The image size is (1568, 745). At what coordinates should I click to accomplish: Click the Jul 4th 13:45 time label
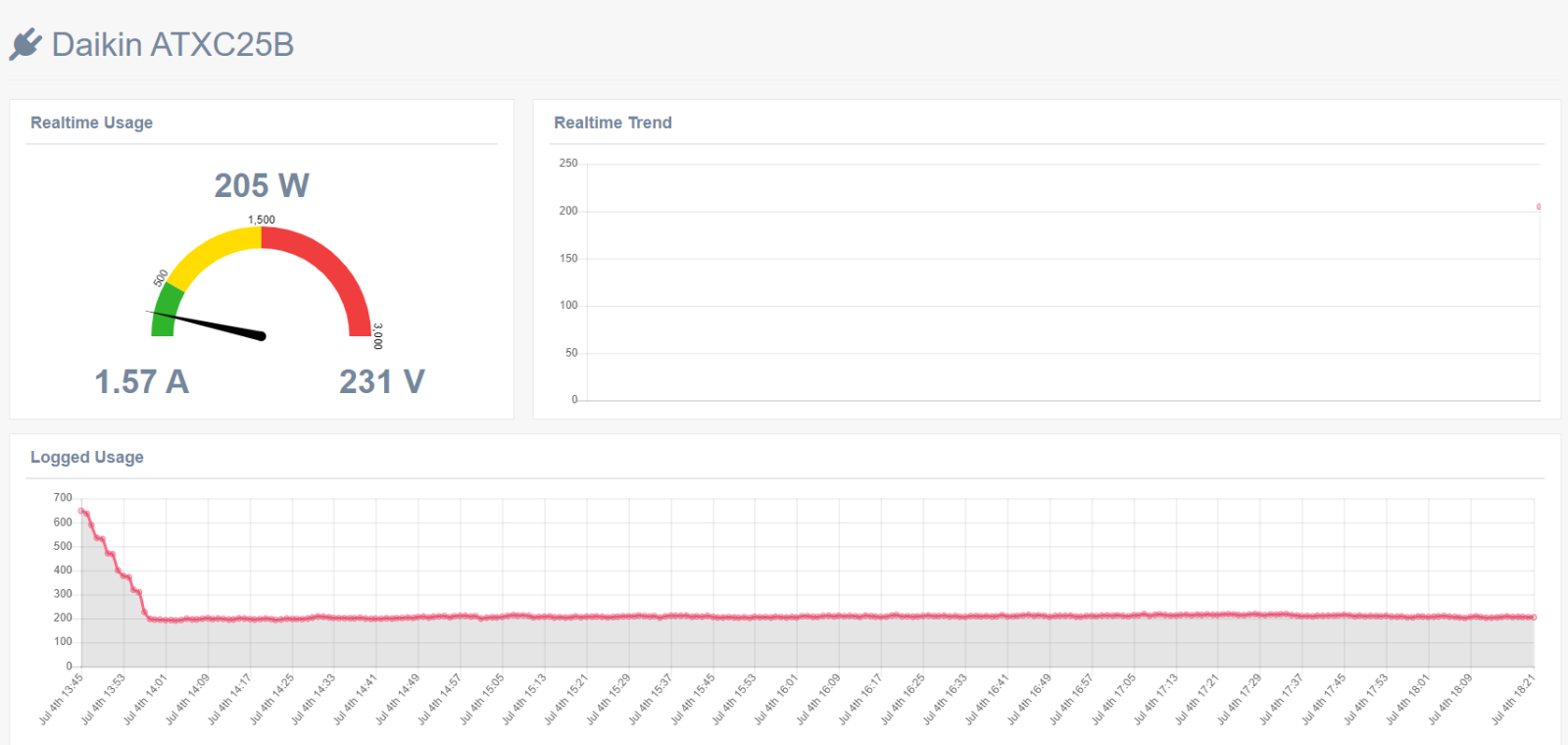61,699
